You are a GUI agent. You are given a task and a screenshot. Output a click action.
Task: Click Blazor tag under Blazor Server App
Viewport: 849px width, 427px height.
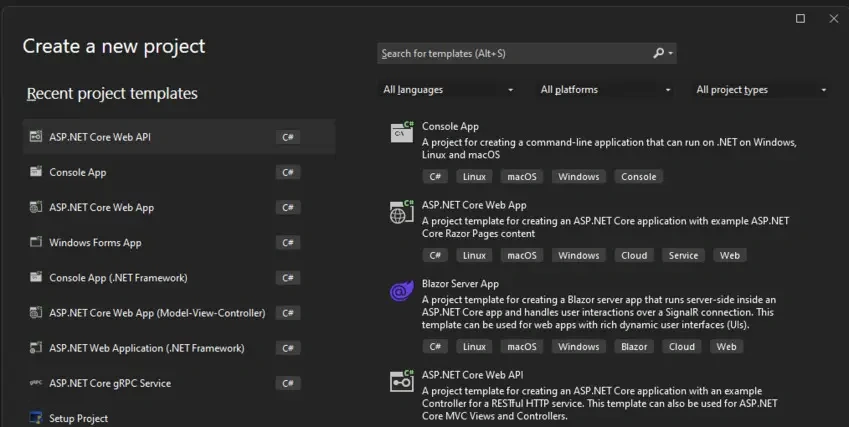[x=634, y=346]
